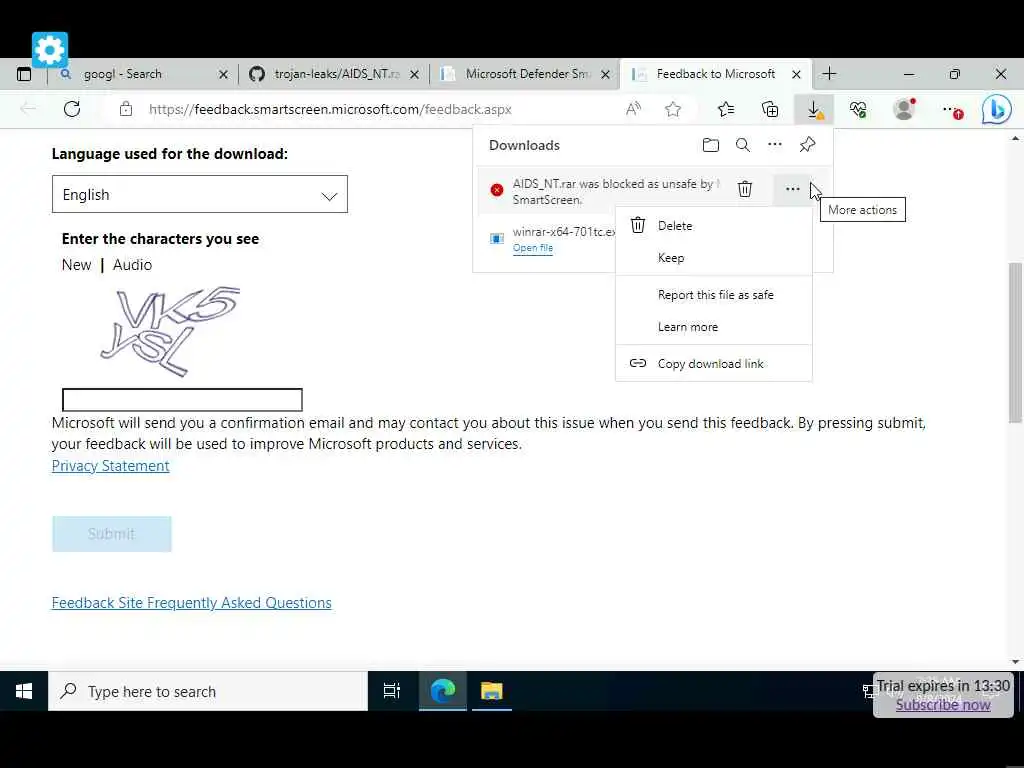
Task: Delete AIDS_NT.rar with trash icon
Action: tap(744, 189)
